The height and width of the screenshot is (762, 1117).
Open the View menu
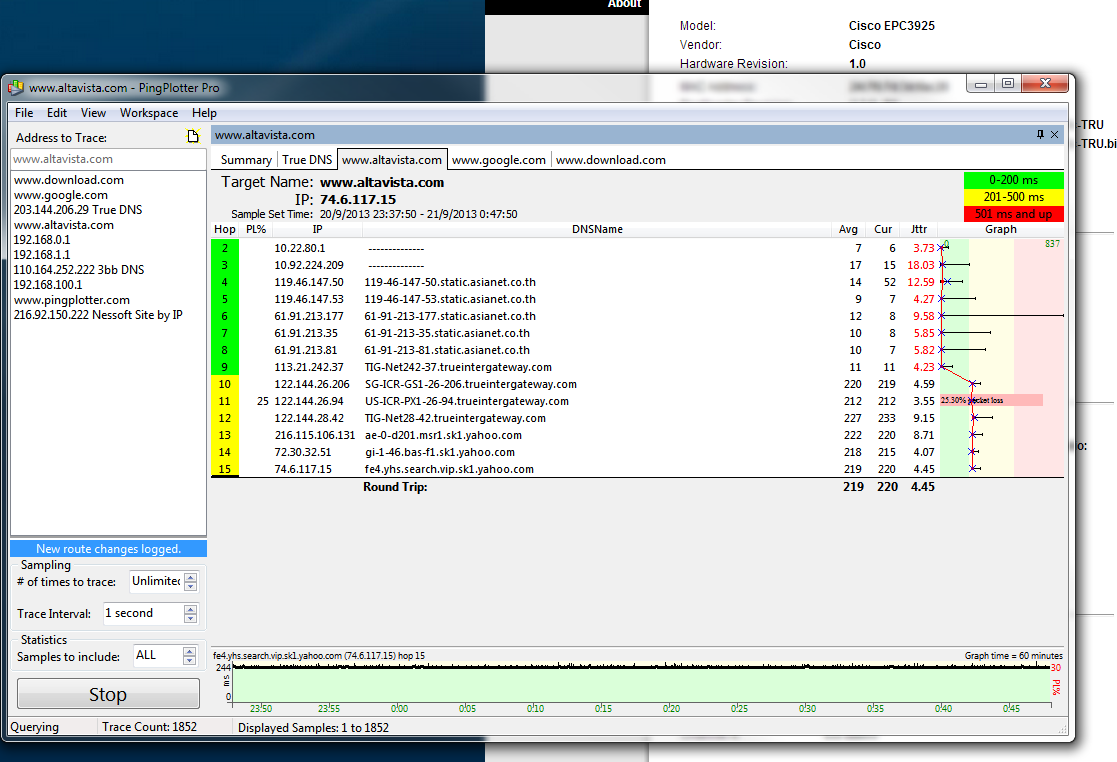93,113
